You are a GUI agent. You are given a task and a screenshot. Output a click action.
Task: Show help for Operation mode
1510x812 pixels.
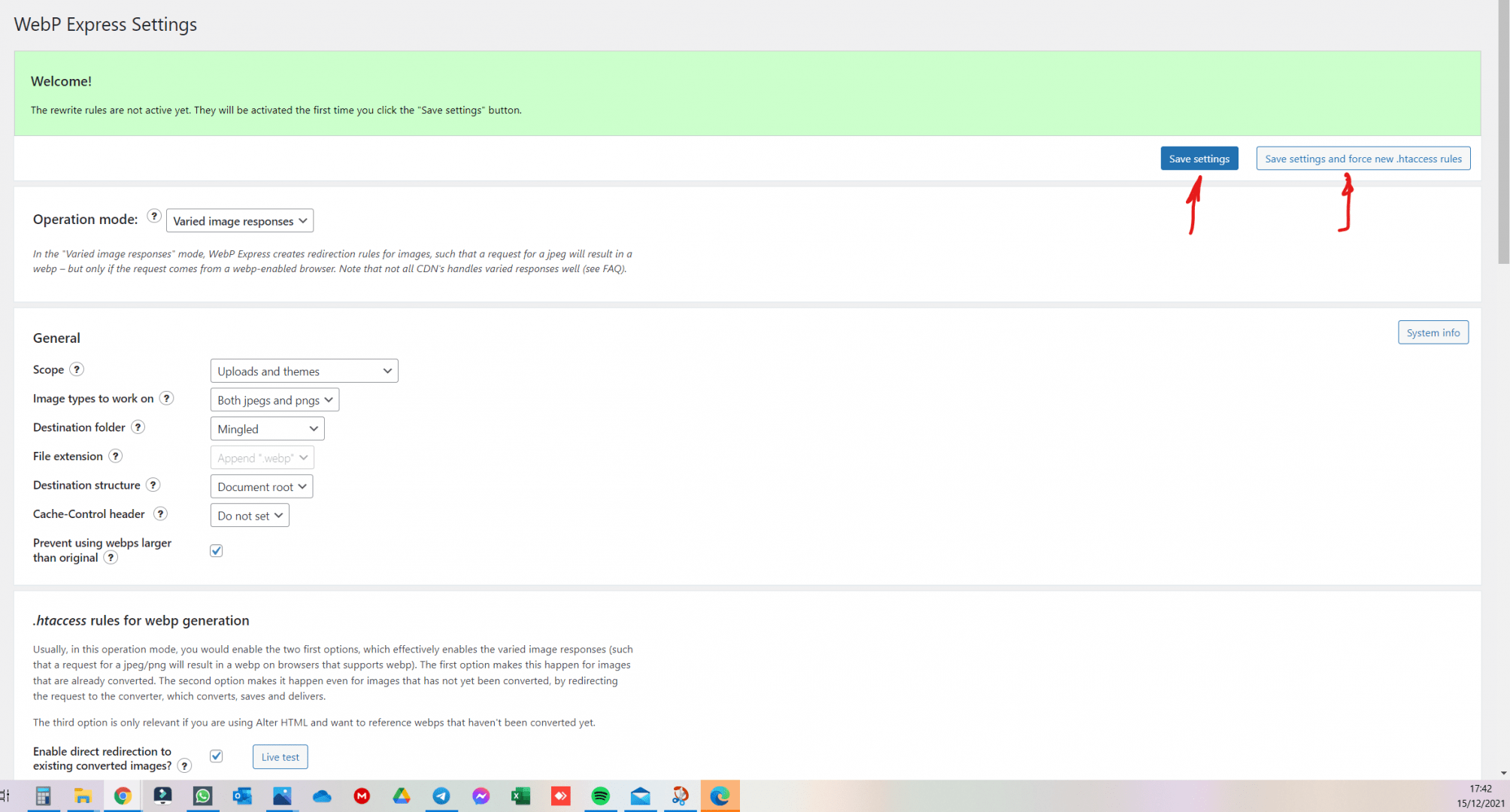click(x=154, y=217)
